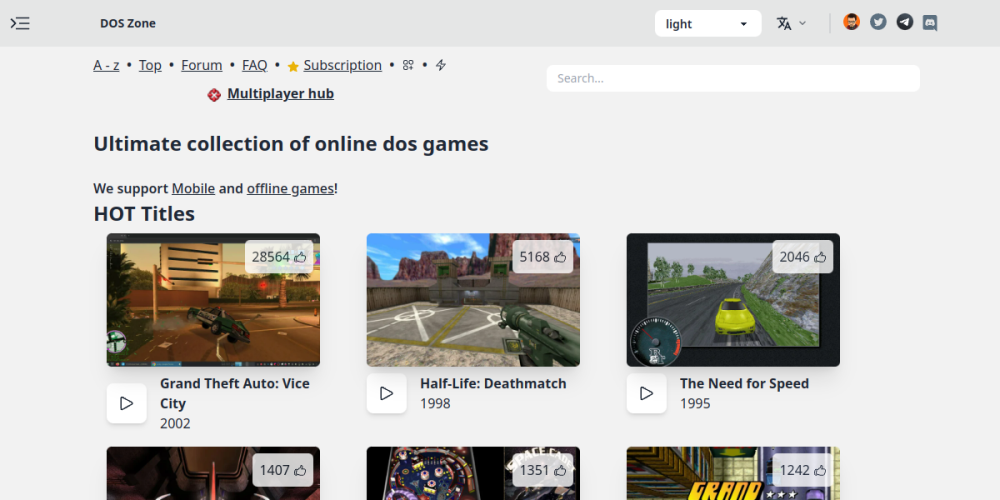Click the grid icon next to Subscription
Screen dimensions: 1000x500
(x=408, y=65)
